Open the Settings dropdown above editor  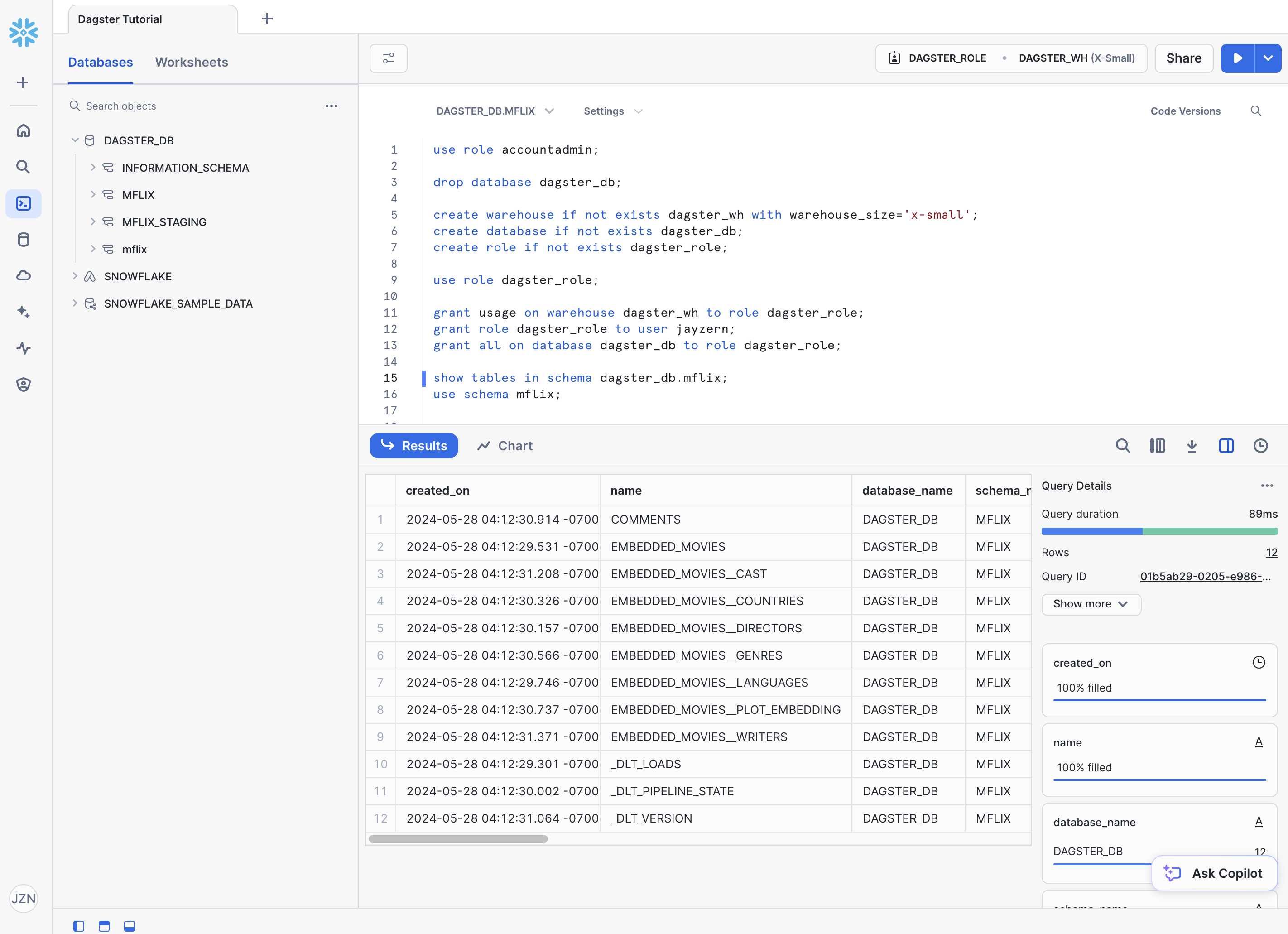coord(613,111)
